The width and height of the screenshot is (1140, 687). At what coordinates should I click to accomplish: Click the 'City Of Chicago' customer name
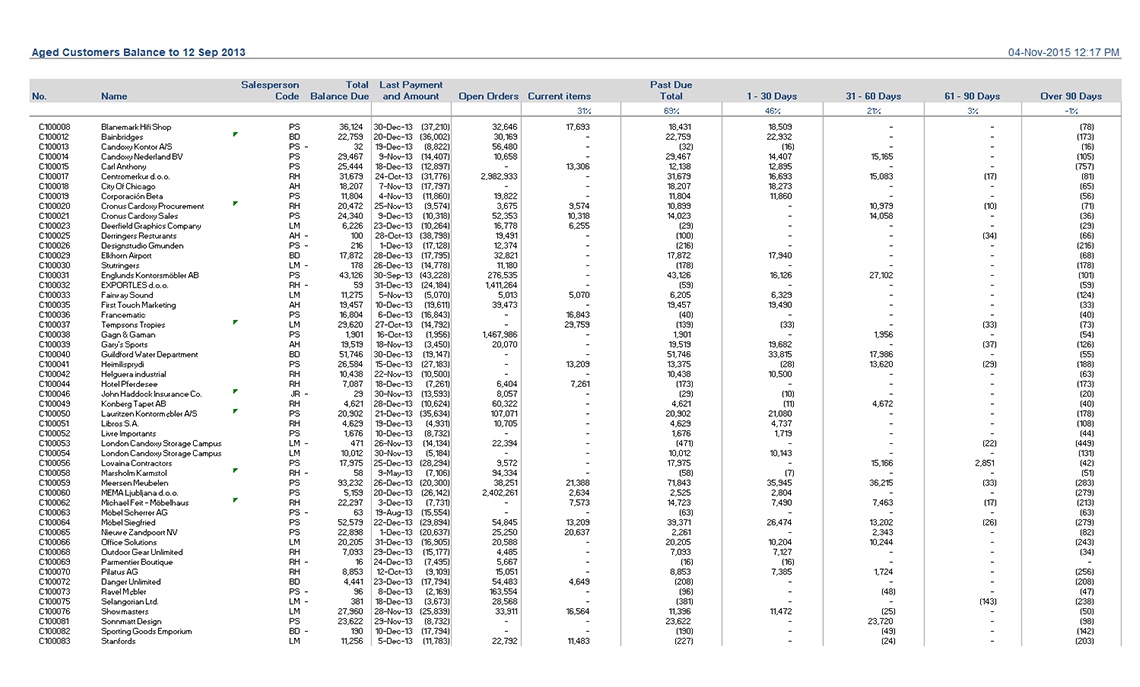pyautogui.click(x=128, y=187)
